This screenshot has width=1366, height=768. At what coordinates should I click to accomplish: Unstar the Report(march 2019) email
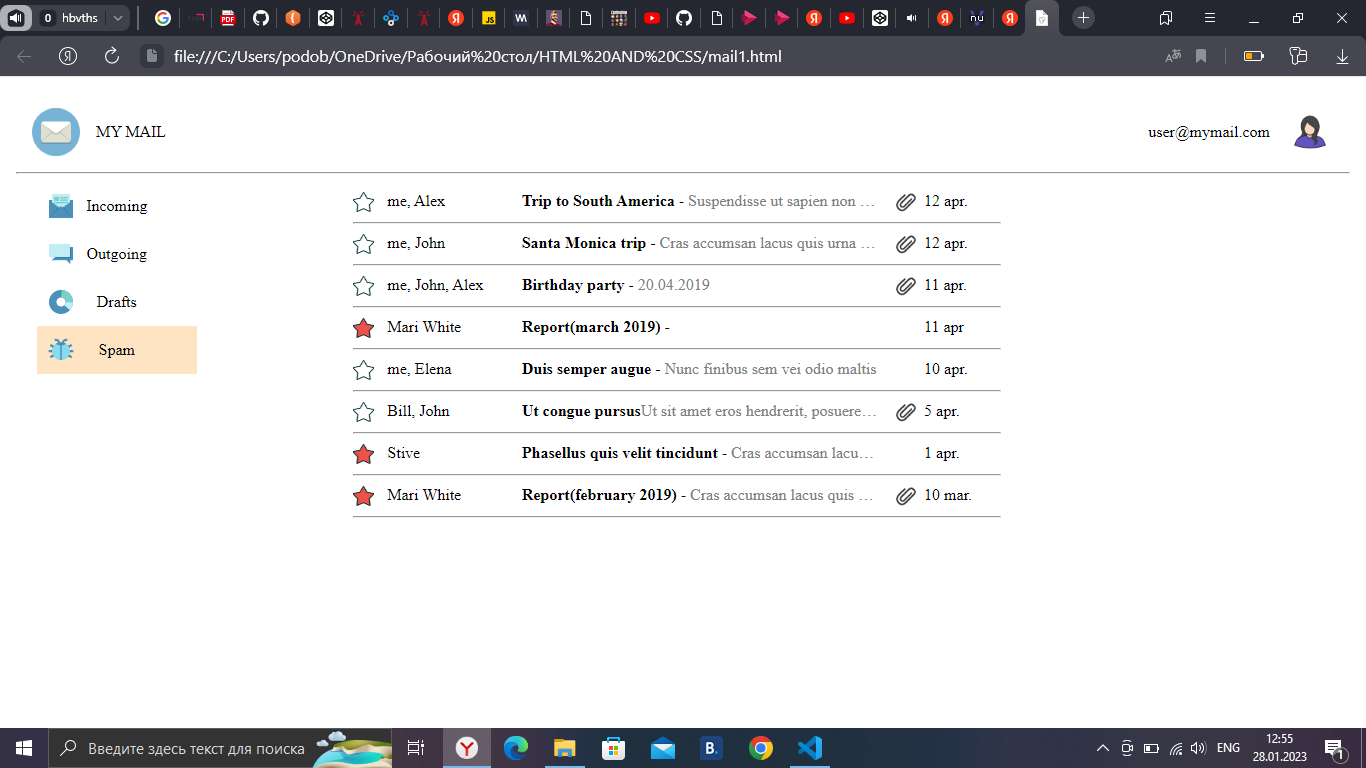point(363,327)
